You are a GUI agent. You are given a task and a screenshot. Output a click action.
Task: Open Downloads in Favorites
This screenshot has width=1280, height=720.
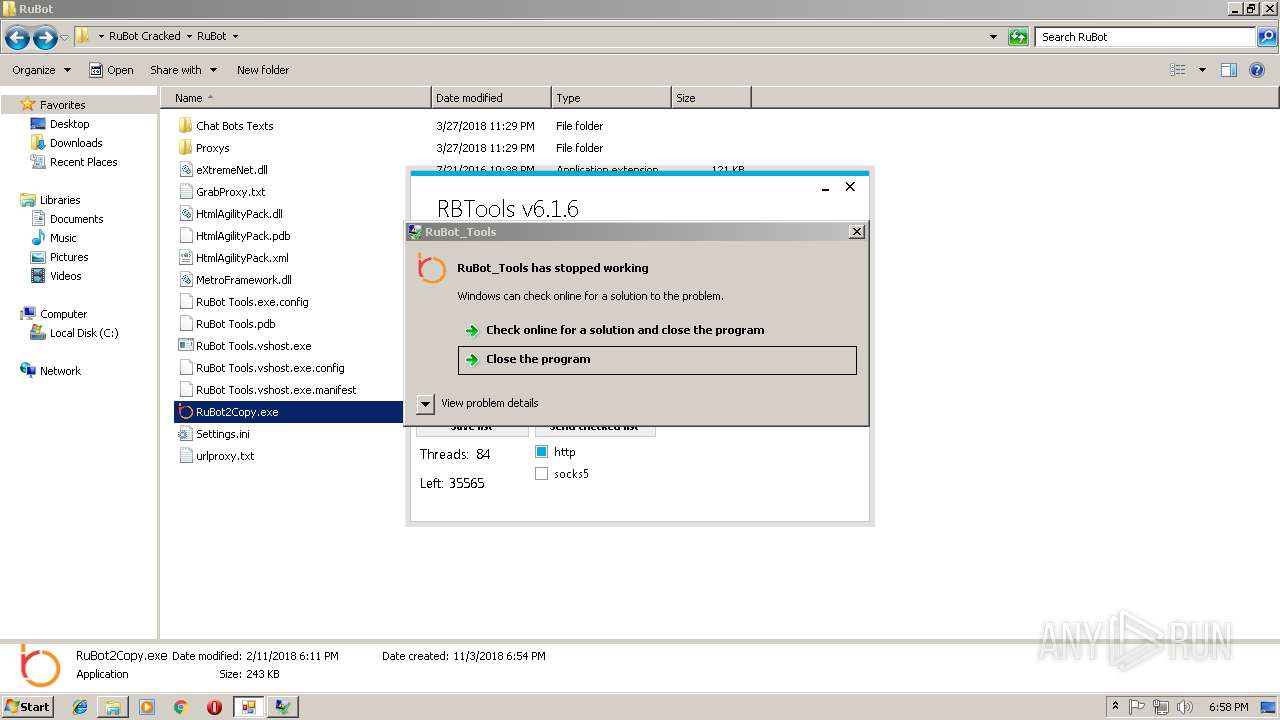[76, 143]
